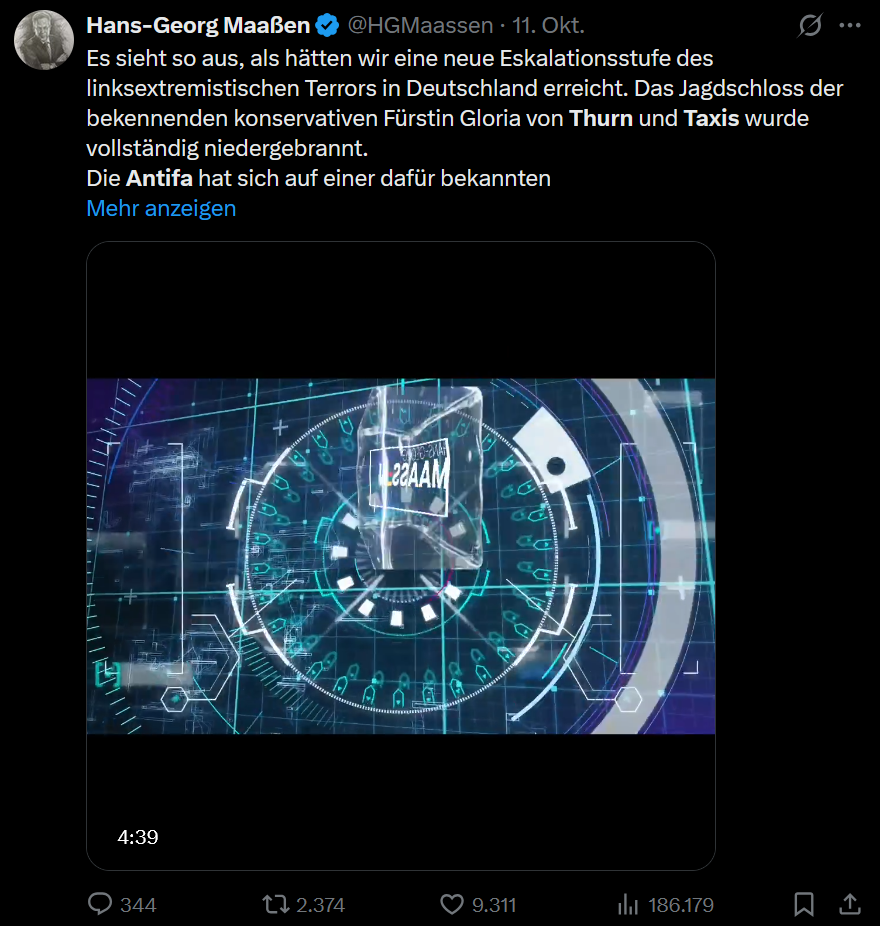Click the display name Hans-Georg Maaßen
The width and height of the screenshot is (880, 926).
click(x=198, y=25)
